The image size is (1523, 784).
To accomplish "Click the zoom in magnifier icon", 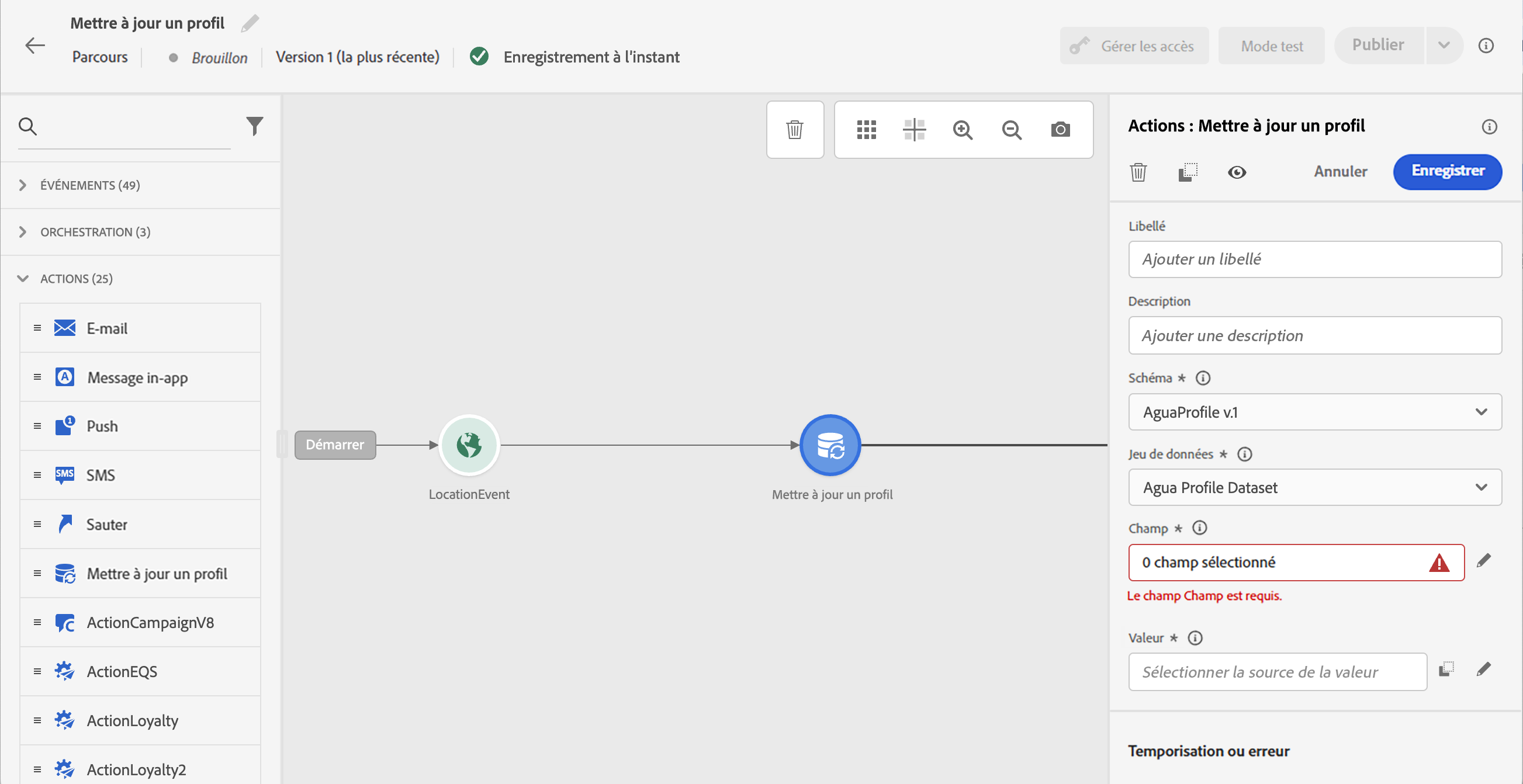I will pyautogui.click(x=963, y=129).
